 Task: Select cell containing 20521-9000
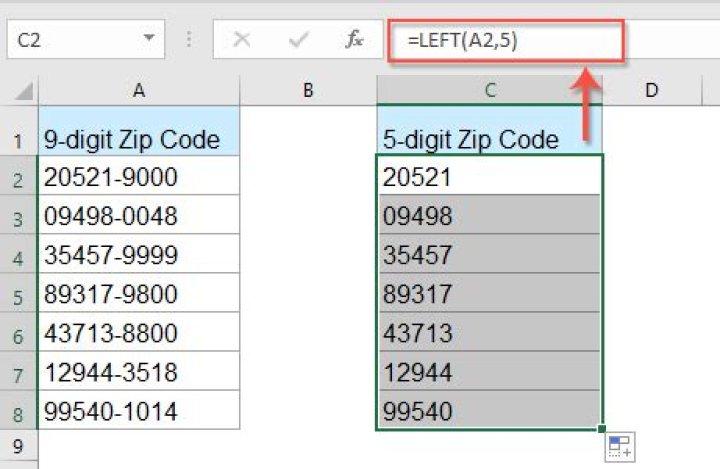pos(138,177)
